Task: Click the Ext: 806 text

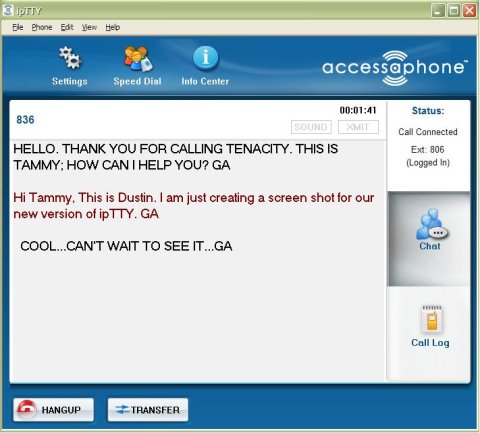Action: coord(428,149)
